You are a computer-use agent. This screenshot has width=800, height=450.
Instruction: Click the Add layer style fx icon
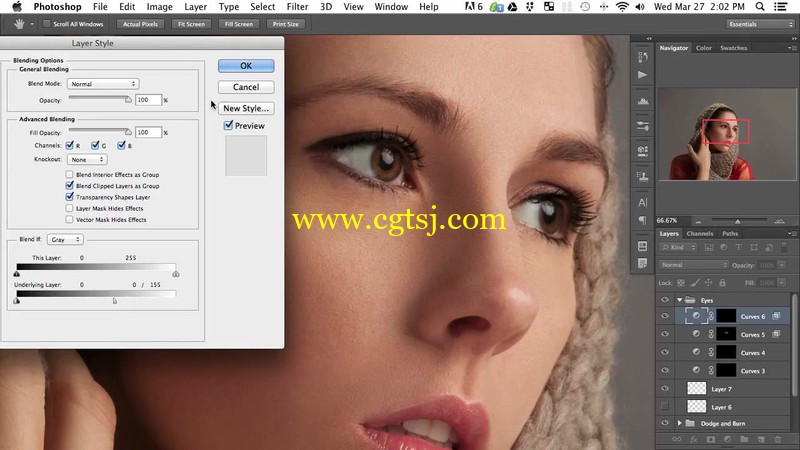pyautogui.click(x=693, y=439)
